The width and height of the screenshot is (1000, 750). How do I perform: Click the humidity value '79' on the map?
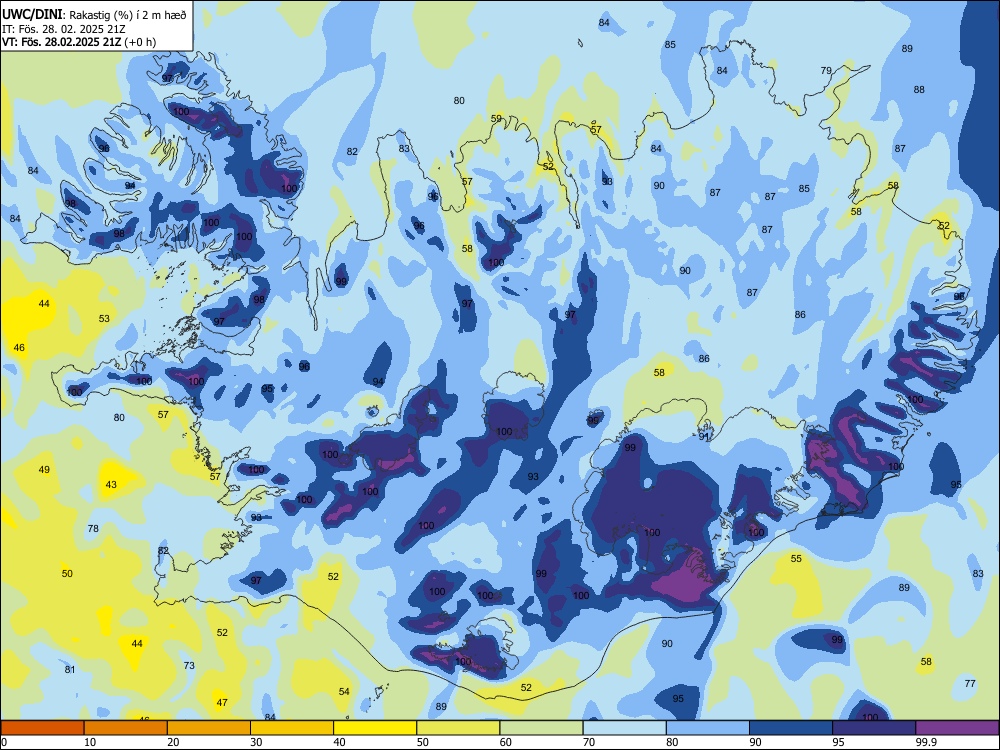pos(826,71)
